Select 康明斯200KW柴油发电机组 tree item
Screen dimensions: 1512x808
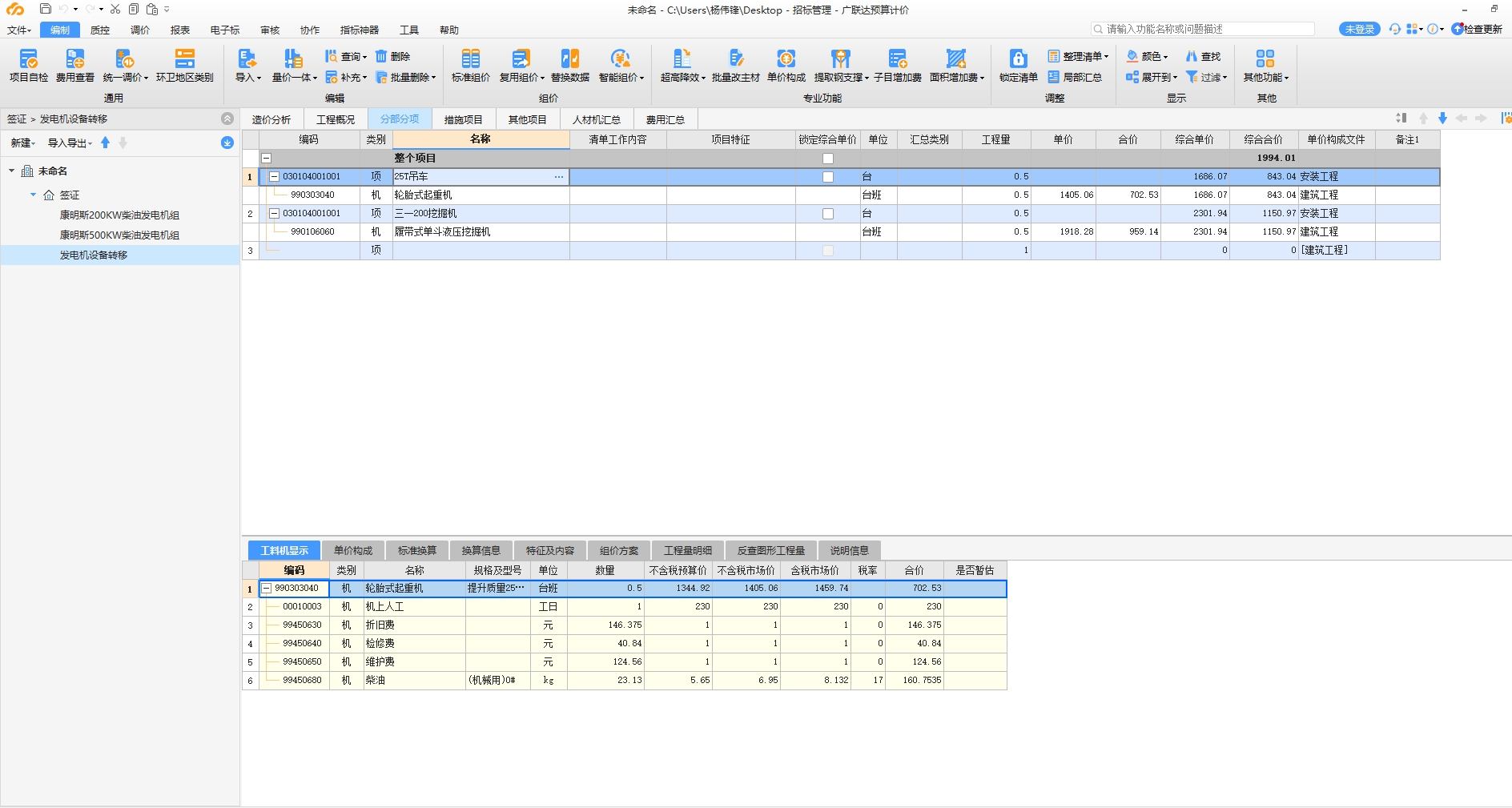coord(120,215)
